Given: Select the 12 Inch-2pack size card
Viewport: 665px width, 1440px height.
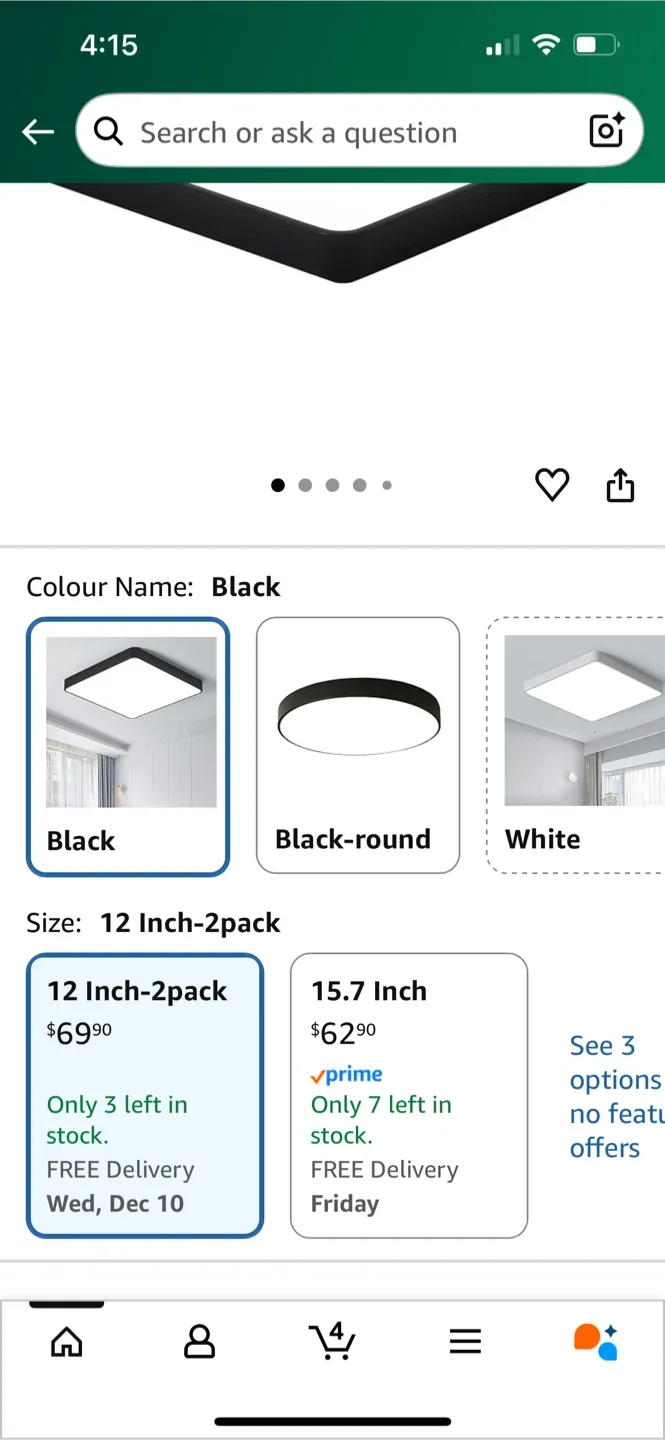Looking at the screenshot, I should (x=144, y=1095).
